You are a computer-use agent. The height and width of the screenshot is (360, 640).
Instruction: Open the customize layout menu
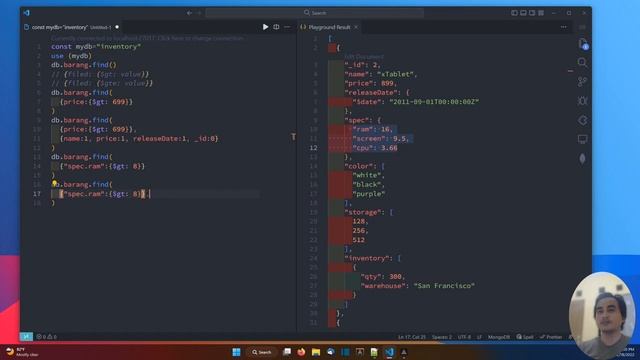point(541,13)
